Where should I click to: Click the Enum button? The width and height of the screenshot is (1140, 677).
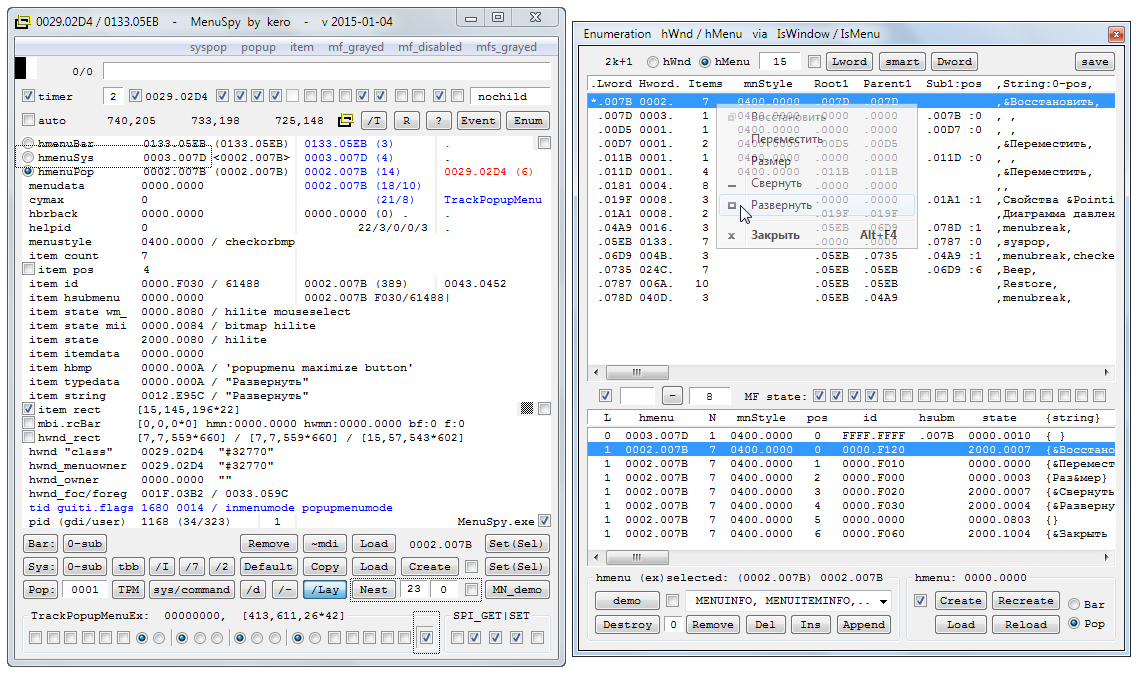[528, 121]
